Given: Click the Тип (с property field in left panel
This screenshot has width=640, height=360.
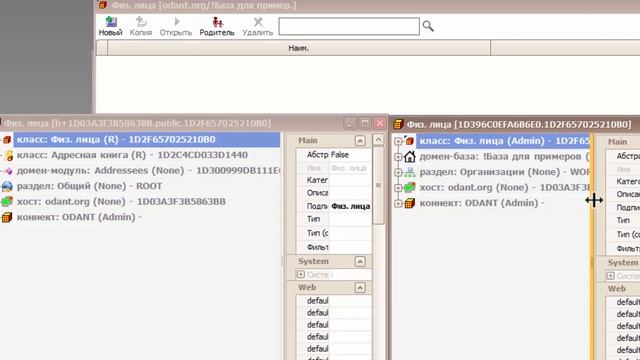Looking at the screenshot, I should (x=350, y=233).
